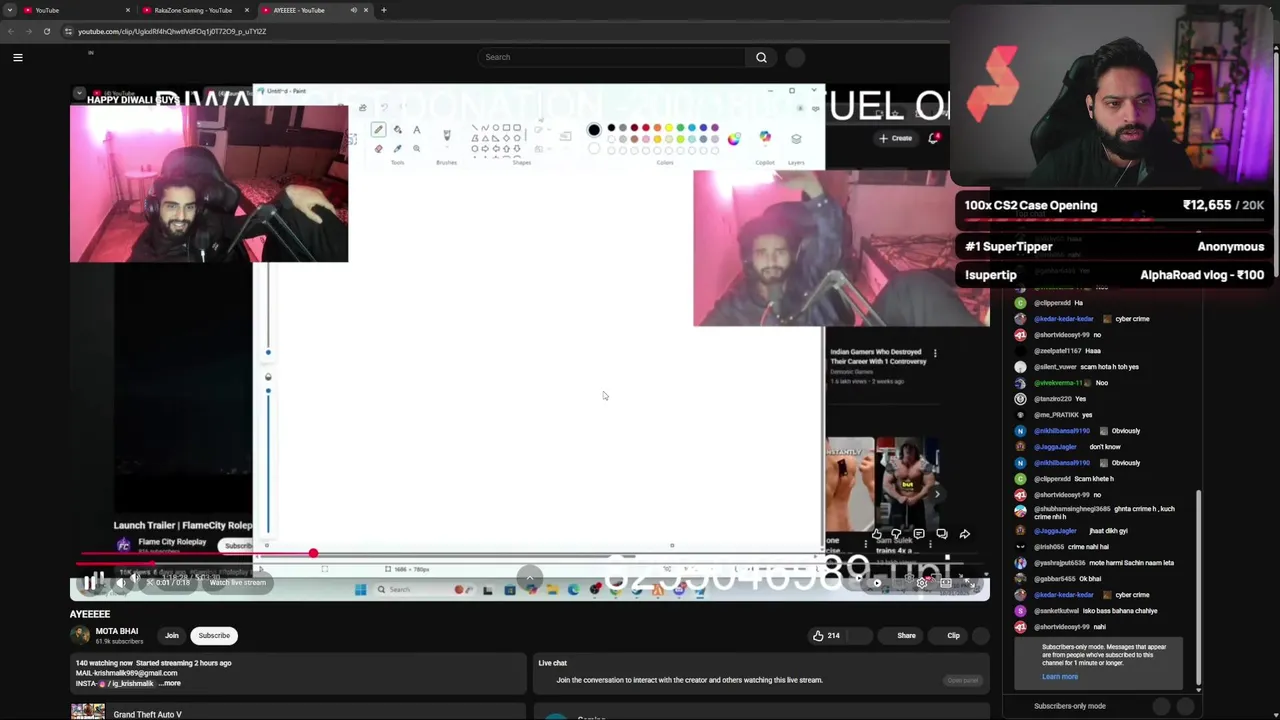This screenshot has width=1280, height=720.
Task: Click the browser address bar URL
Action: coord(172,31)
